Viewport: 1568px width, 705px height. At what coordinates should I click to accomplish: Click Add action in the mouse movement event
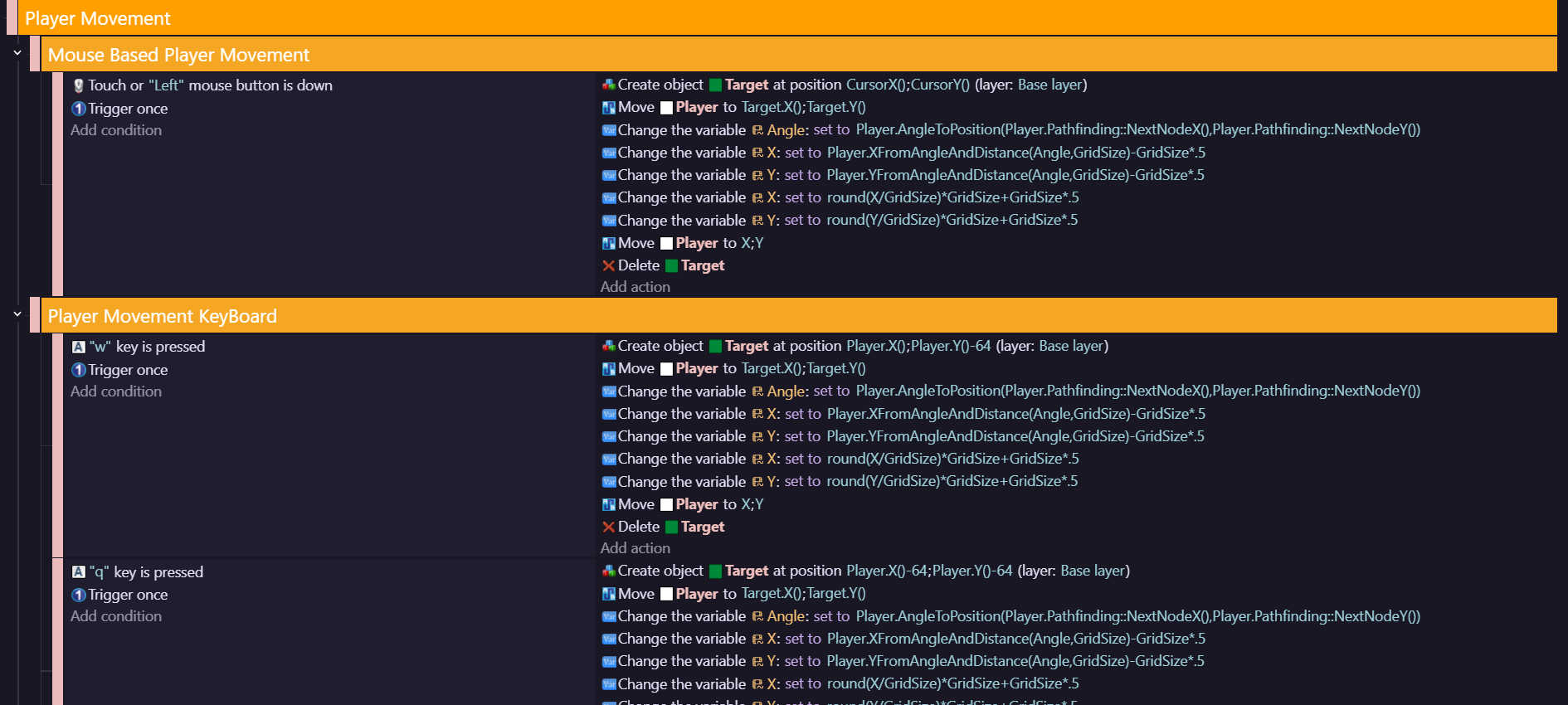pos(635,287)
